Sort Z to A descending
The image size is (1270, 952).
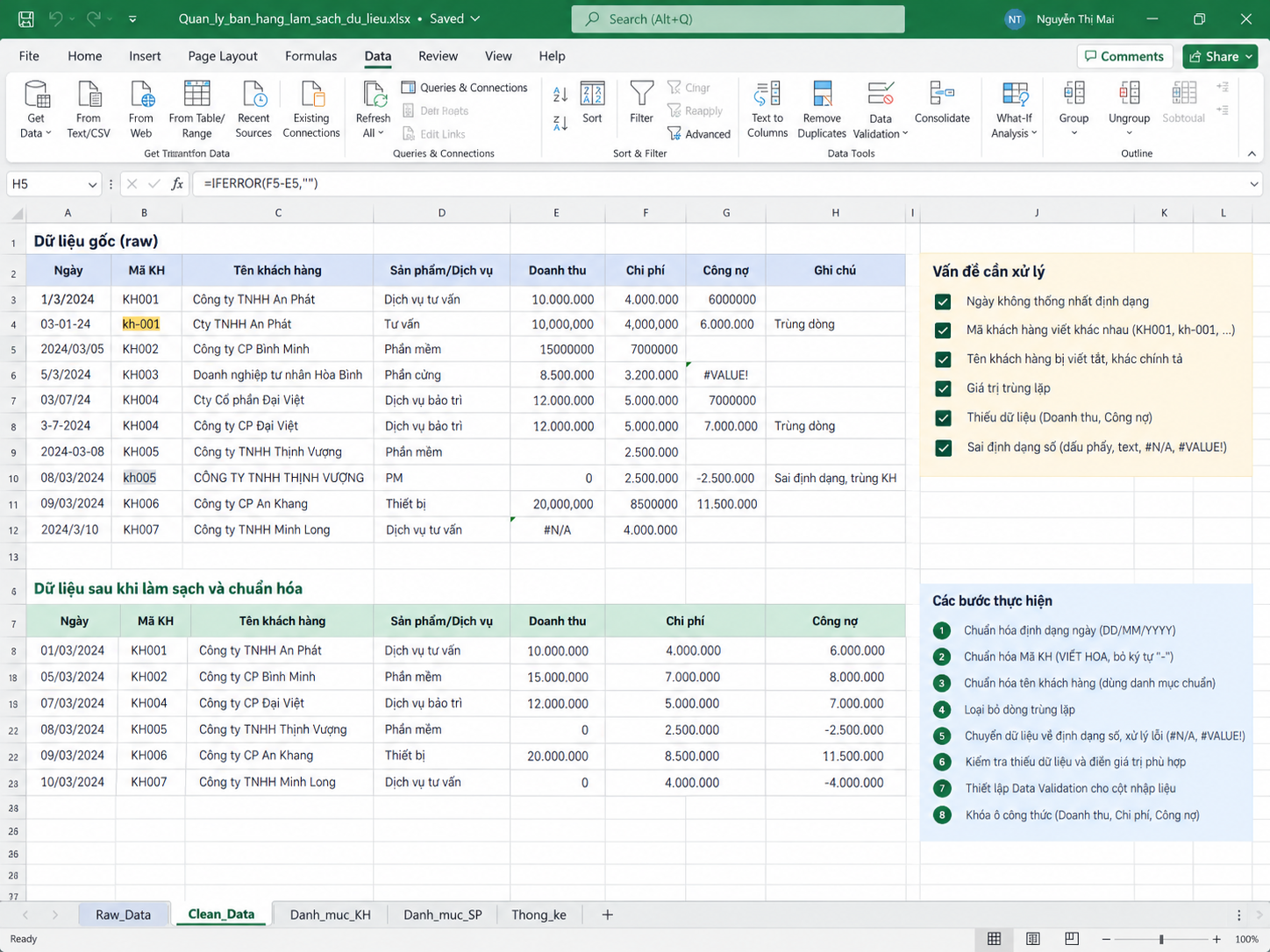(560, 124)
